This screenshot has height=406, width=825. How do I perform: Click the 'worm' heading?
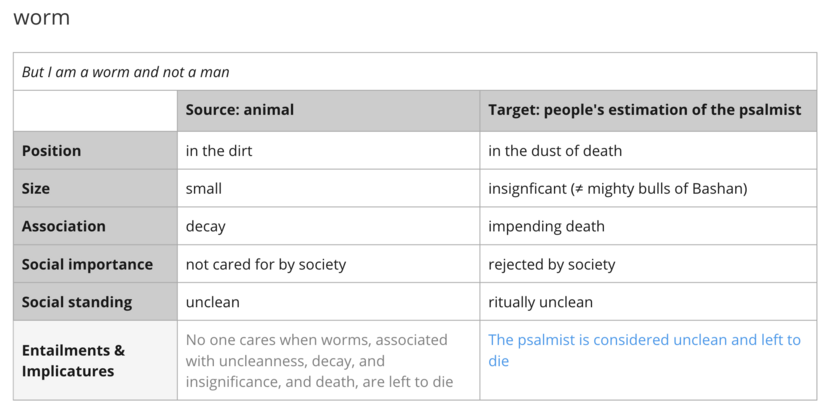[x=41, y=18]
